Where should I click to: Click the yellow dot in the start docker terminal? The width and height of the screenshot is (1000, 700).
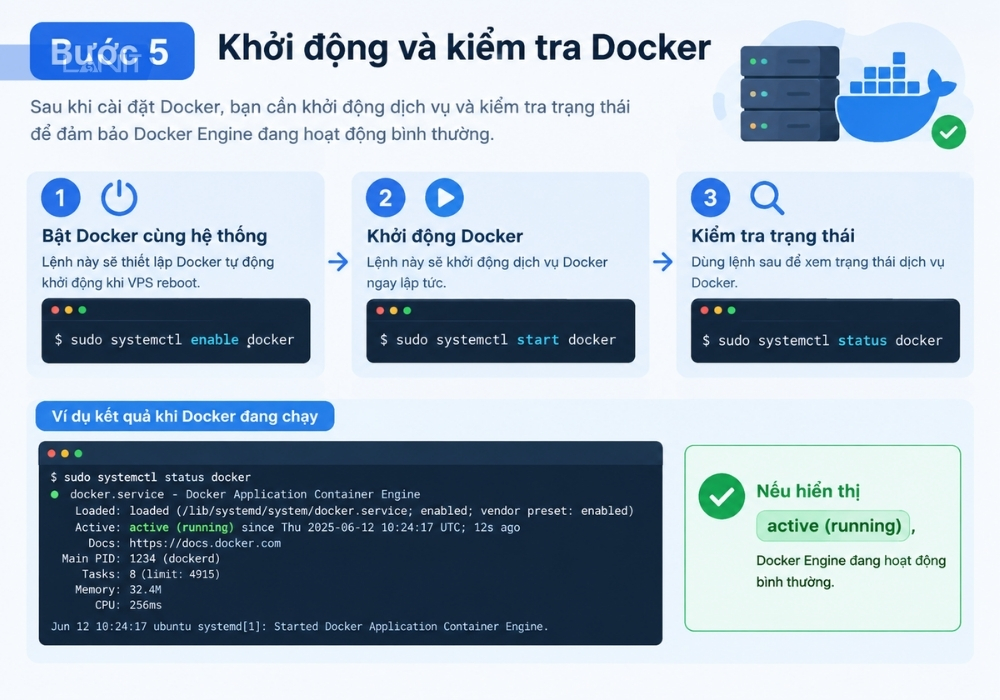pos(393,310)
